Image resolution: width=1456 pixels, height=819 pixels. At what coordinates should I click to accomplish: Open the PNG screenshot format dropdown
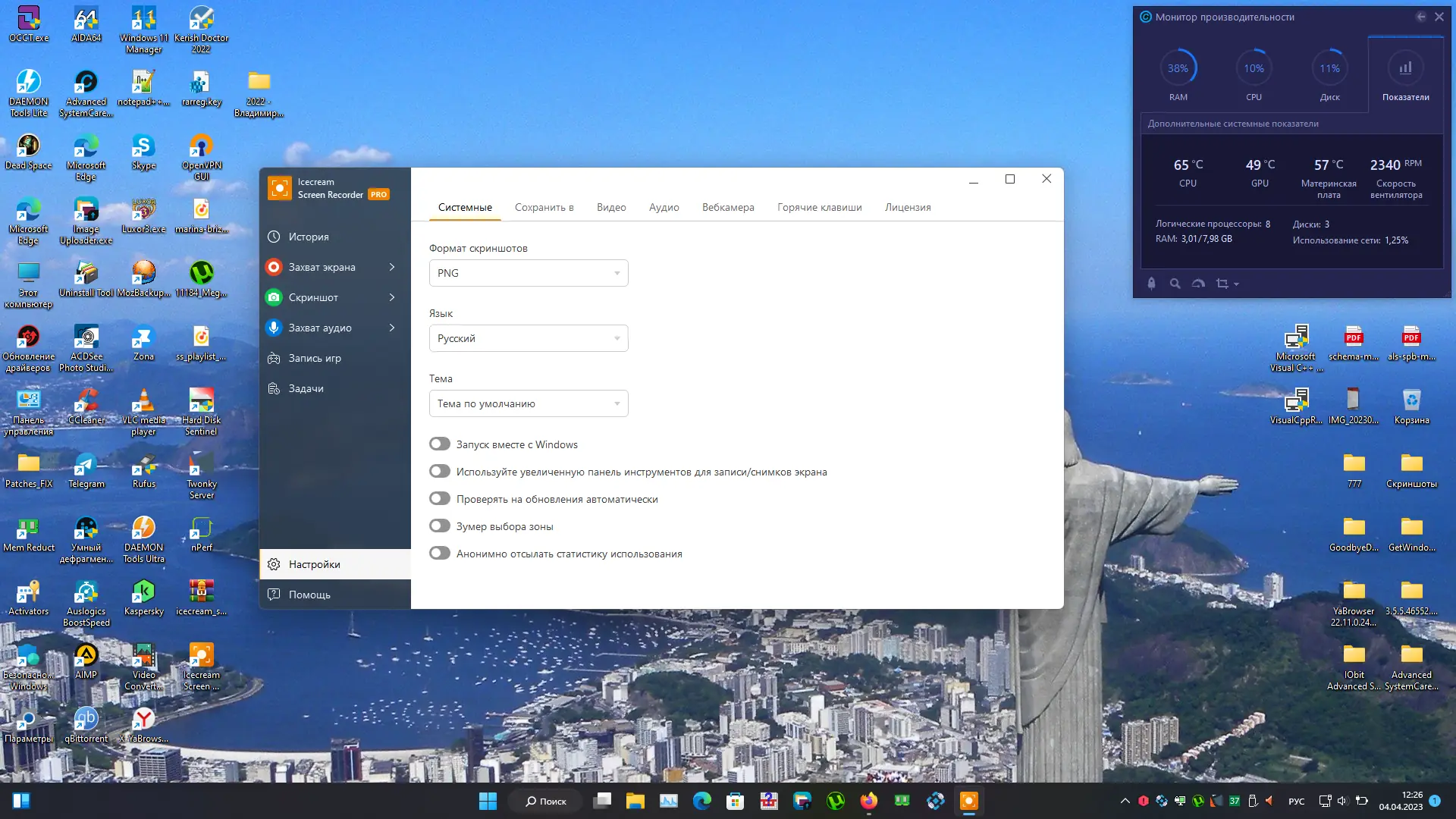pyautogui.click(x=529, y=273)
